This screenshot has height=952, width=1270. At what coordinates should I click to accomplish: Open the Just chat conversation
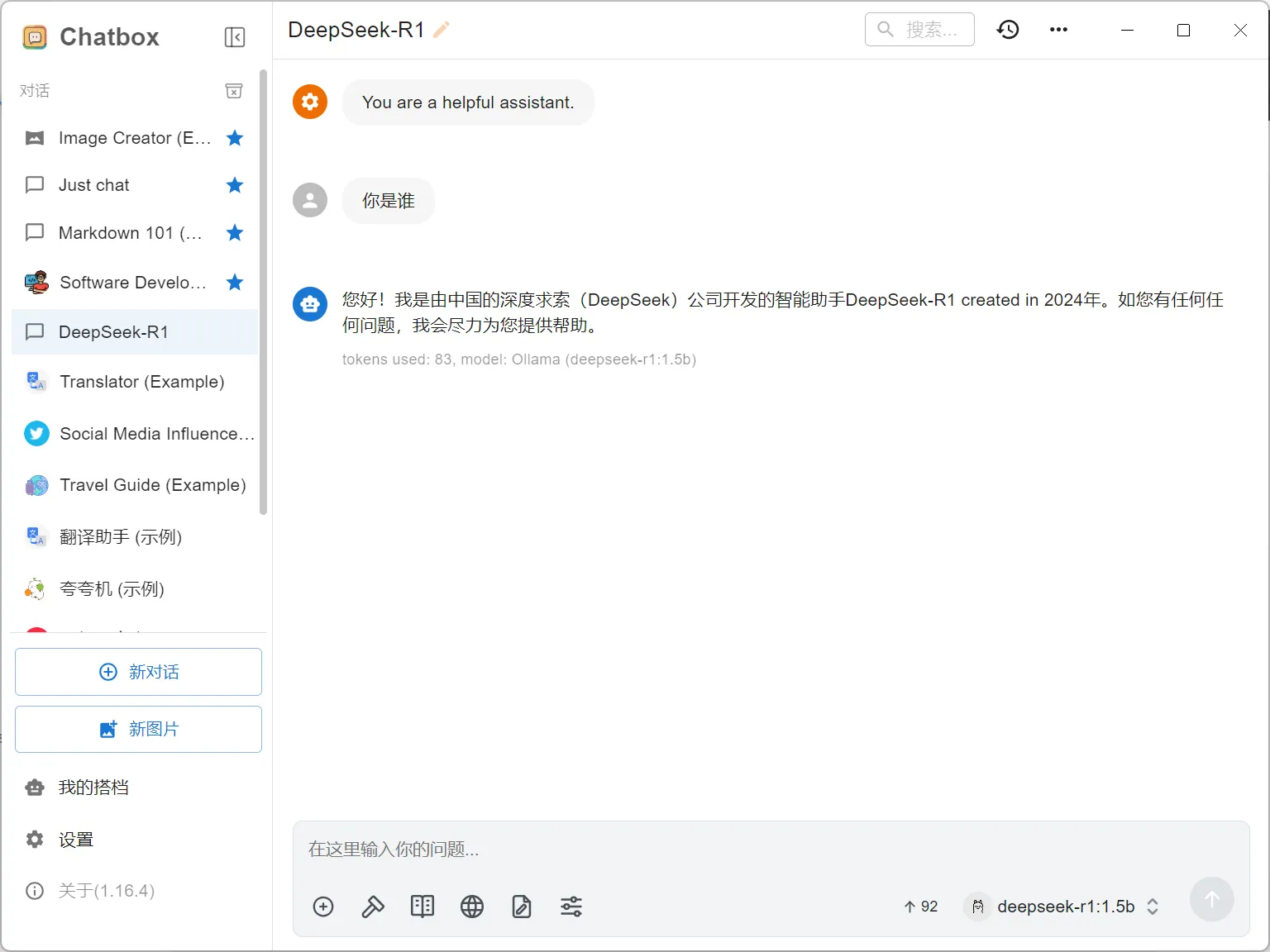click(x=135, y=185)
